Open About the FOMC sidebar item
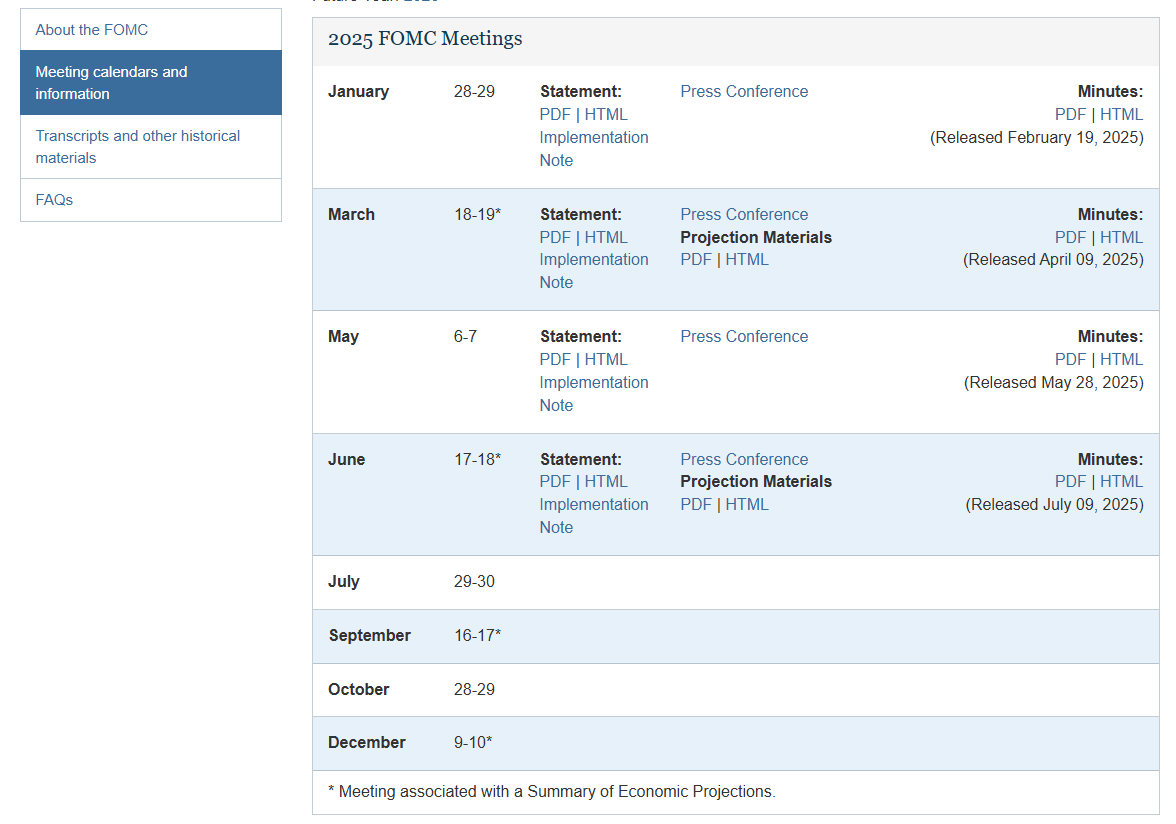 (x=92, y=30)
